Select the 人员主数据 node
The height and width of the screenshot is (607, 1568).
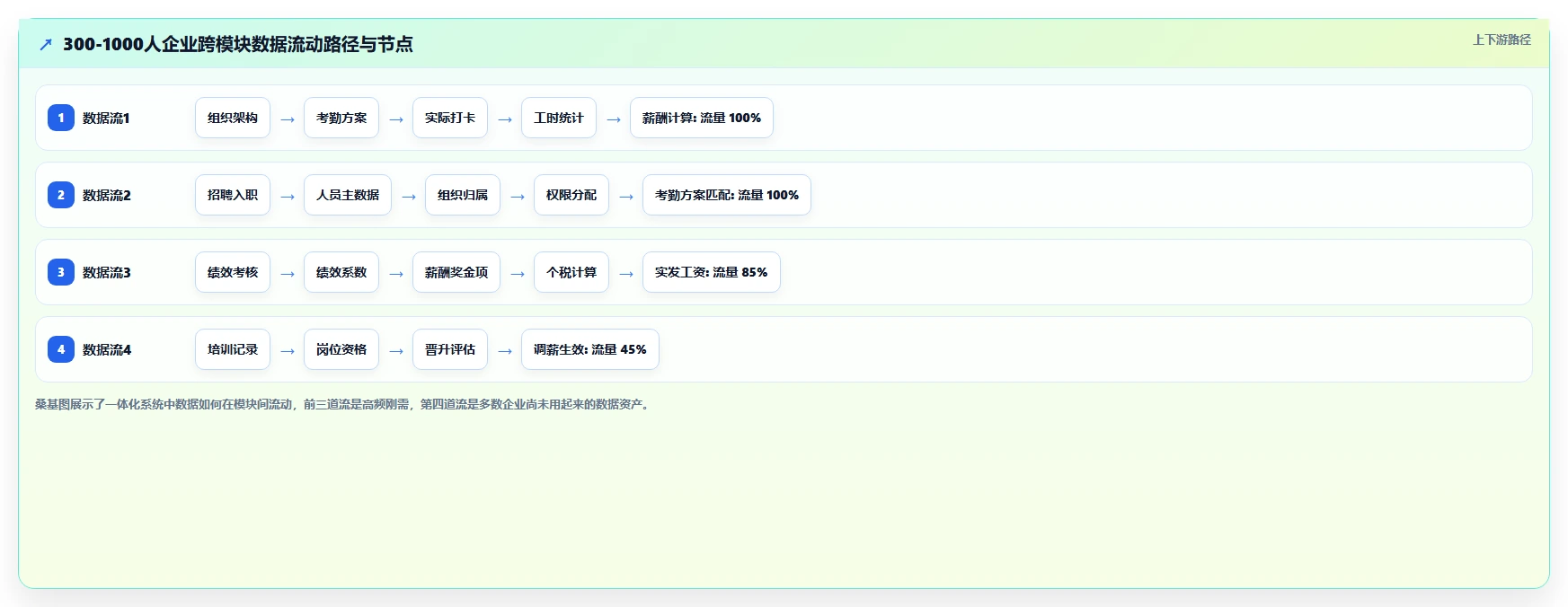pos(348,195)
